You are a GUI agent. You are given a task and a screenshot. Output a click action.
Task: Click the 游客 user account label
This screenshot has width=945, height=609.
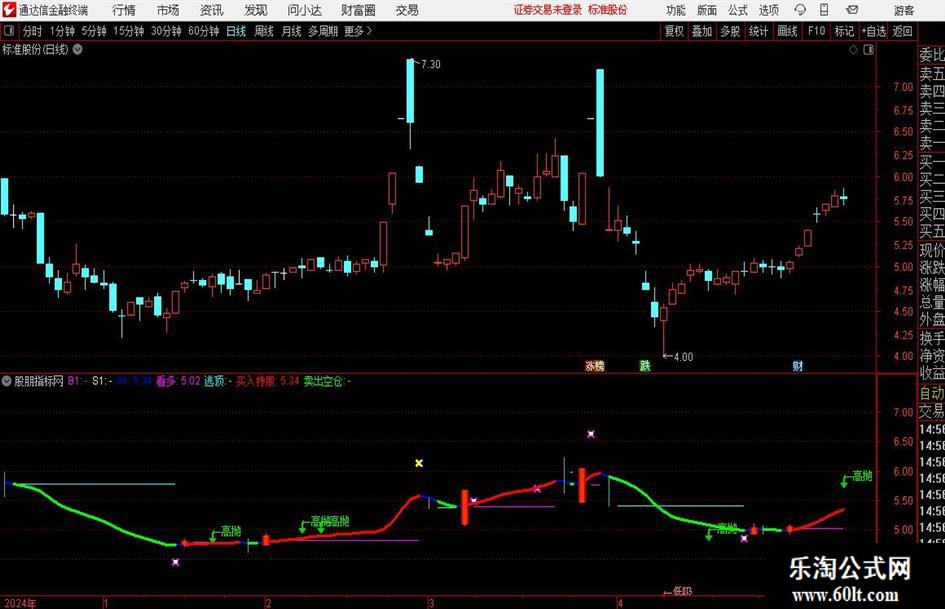[x=904, y=10]
